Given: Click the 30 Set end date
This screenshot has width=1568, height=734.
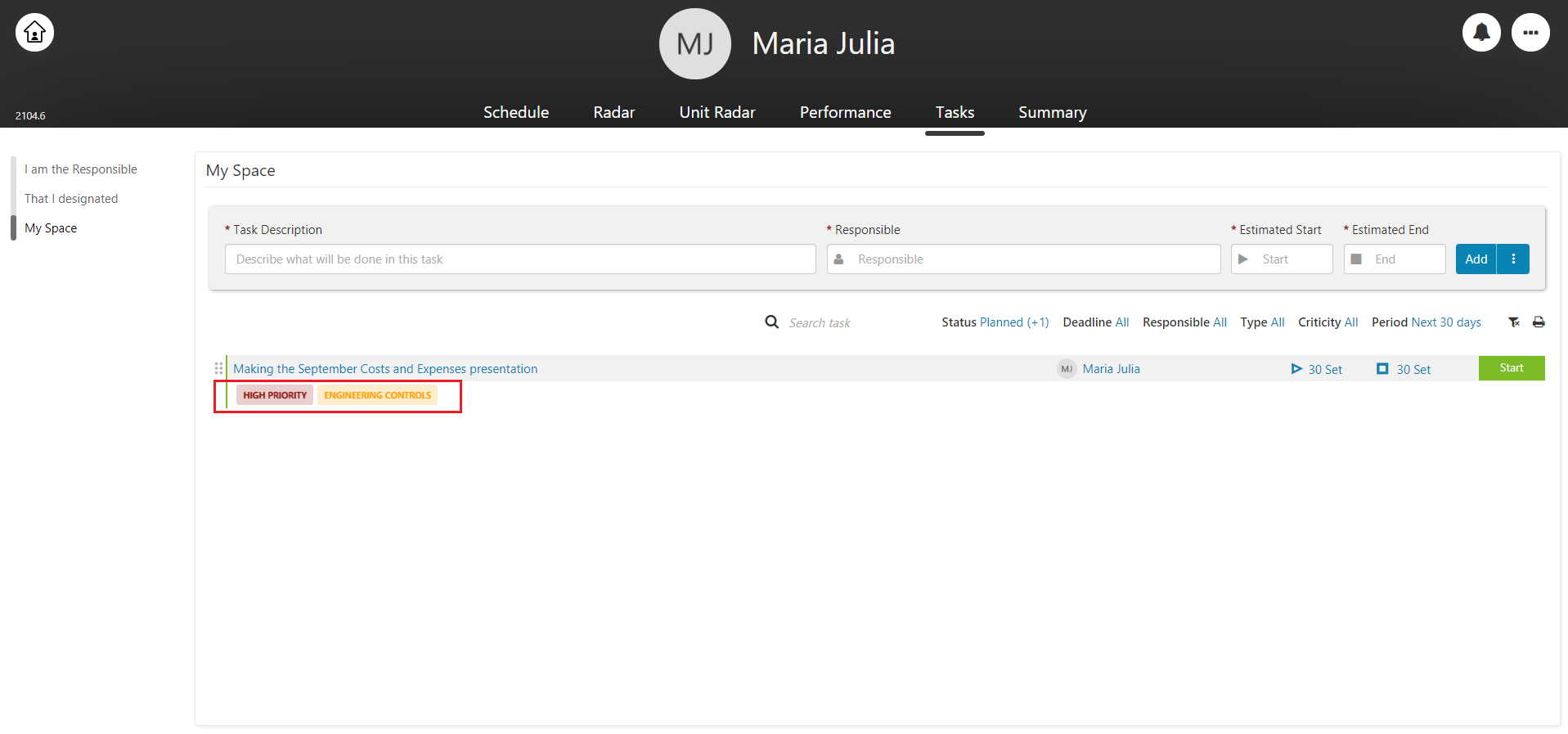Looking at the screenshot, I should point(1413,370).
